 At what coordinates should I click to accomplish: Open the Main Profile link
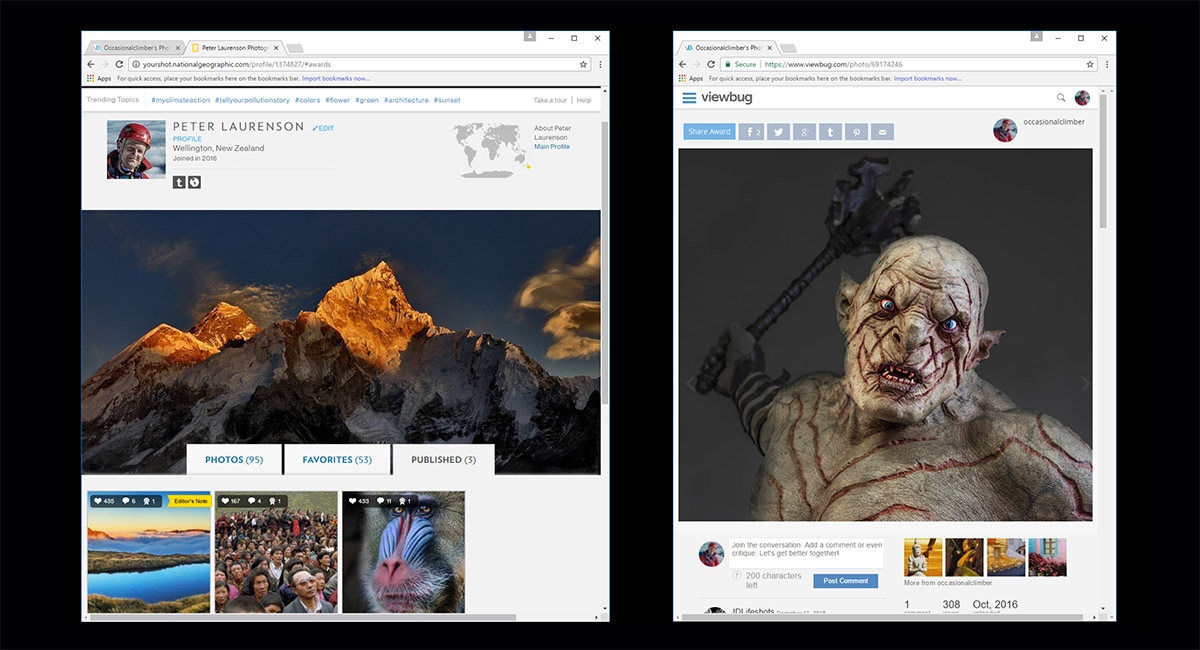(x=552, y=147)
